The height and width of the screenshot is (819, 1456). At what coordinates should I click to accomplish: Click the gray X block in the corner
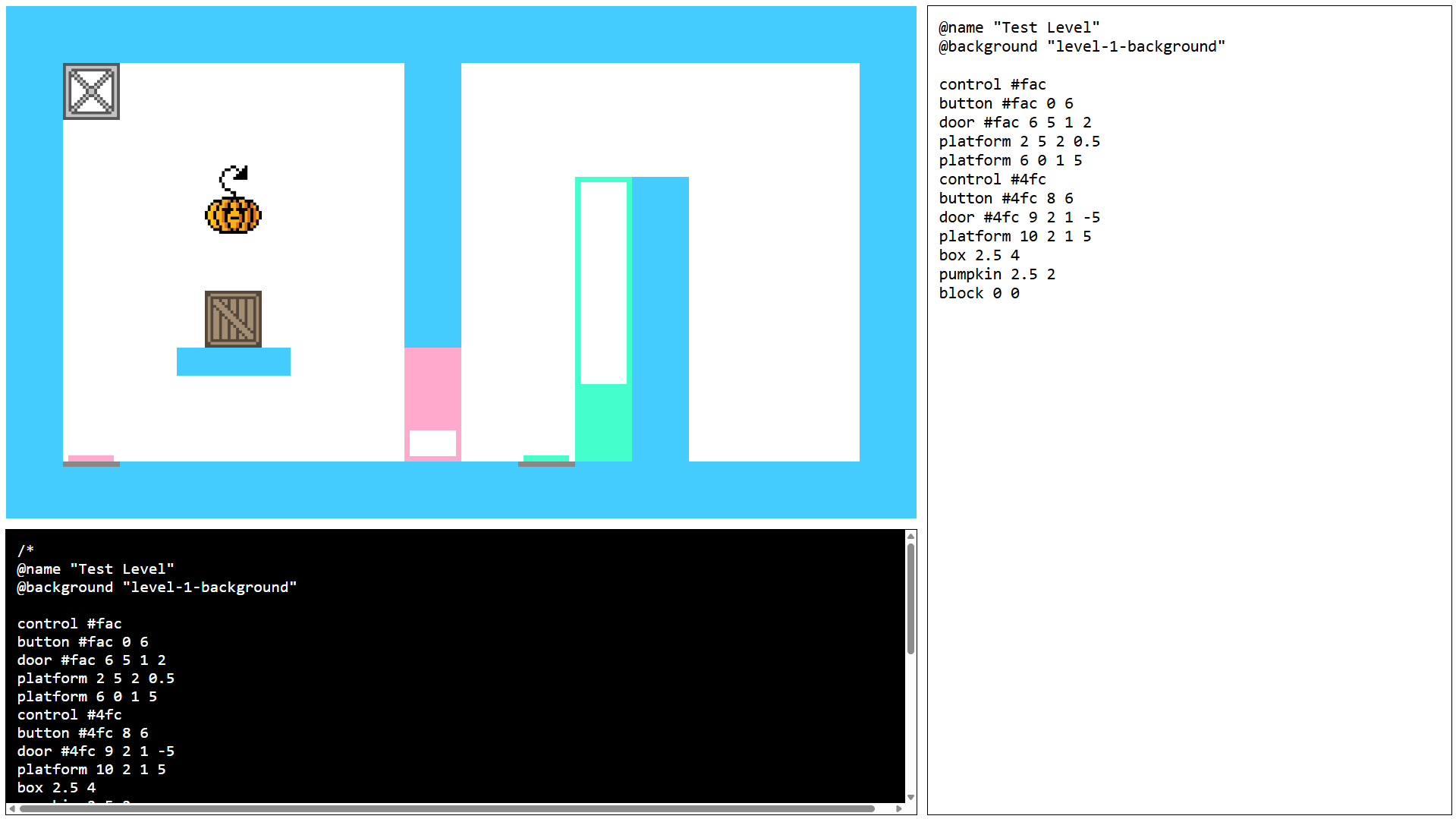pyautogui.click(x=91, y=91)
